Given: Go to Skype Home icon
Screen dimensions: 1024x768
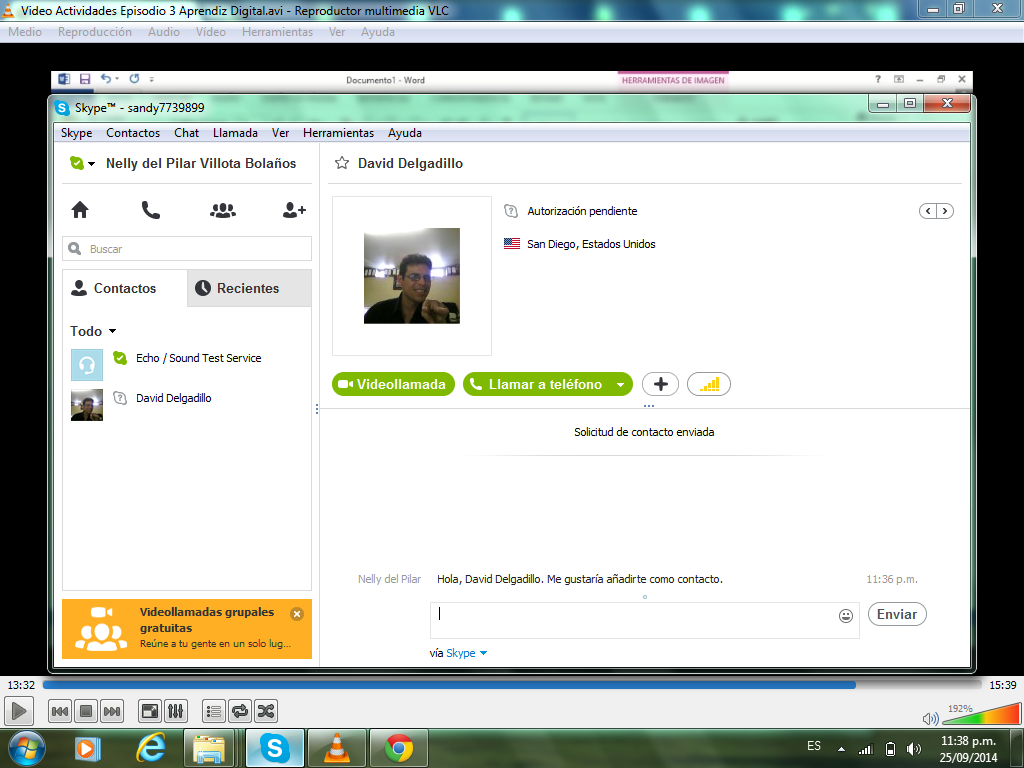Looking at the screenshot, I should [80, 210].
